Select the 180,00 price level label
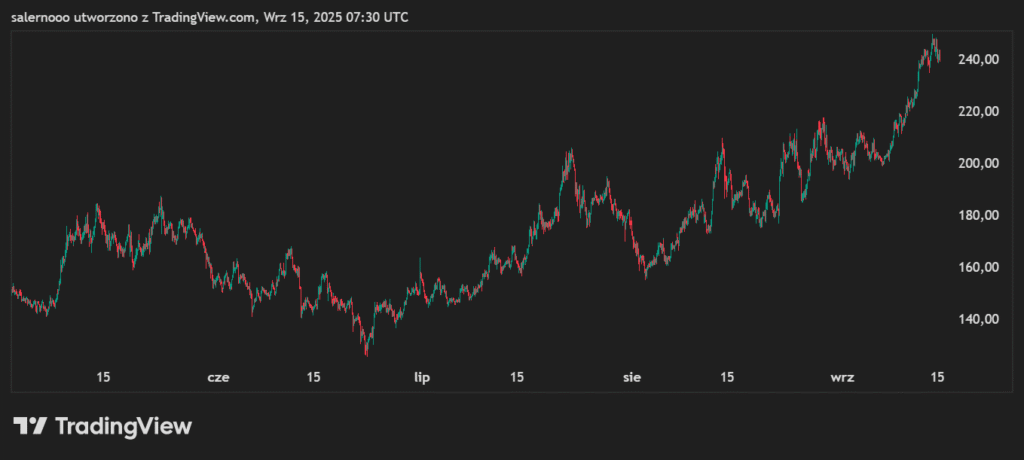Screen dimensions: 1024x460 pyautogui.click(x=977, y=216)
